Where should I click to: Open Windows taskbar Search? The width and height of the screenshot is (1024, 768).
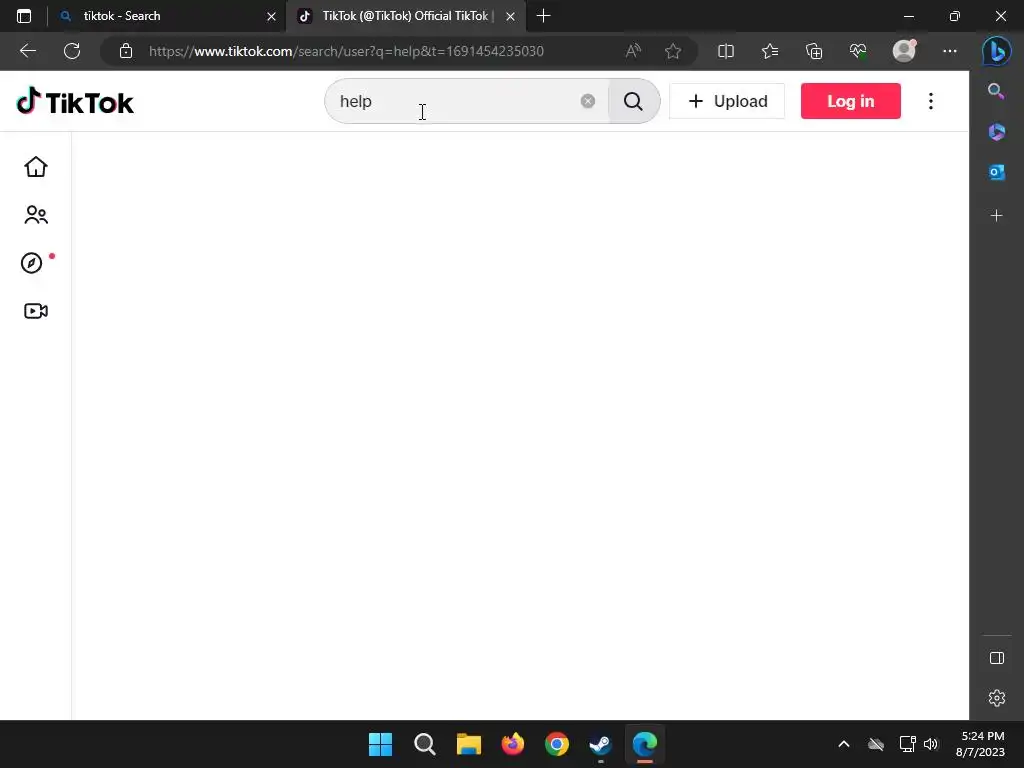pyautogui.click(x=424, y=744)
